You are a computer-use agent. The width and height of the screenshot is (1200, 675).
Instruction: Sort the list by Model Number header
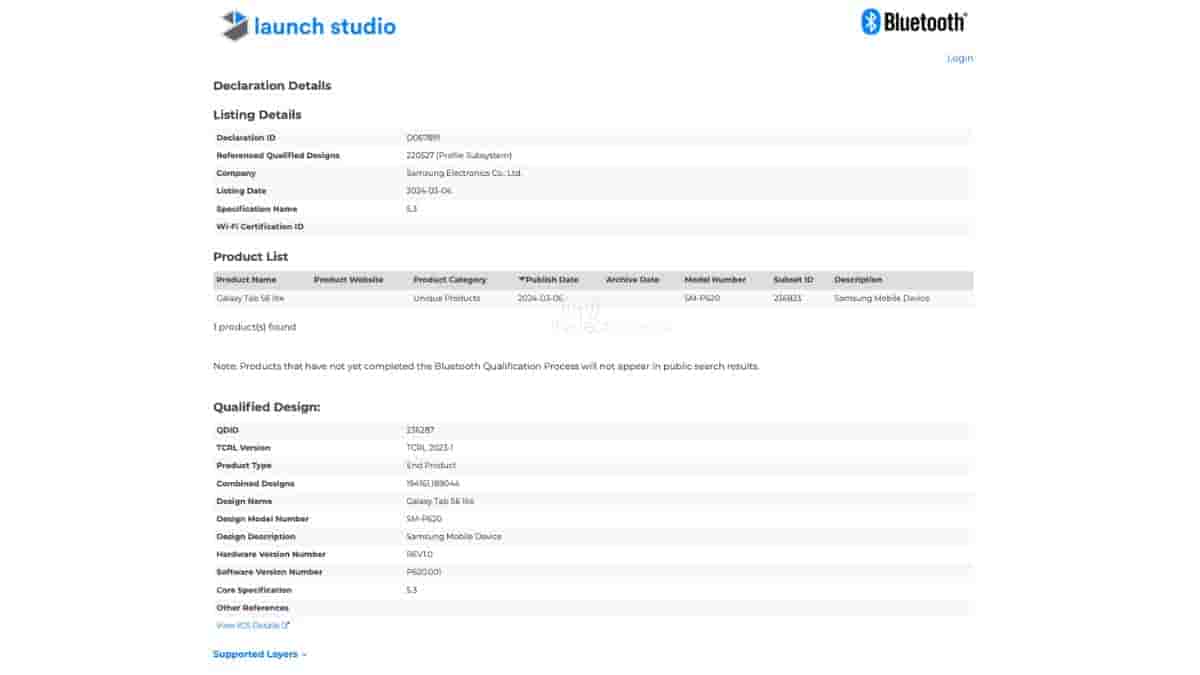click(715, 280)
